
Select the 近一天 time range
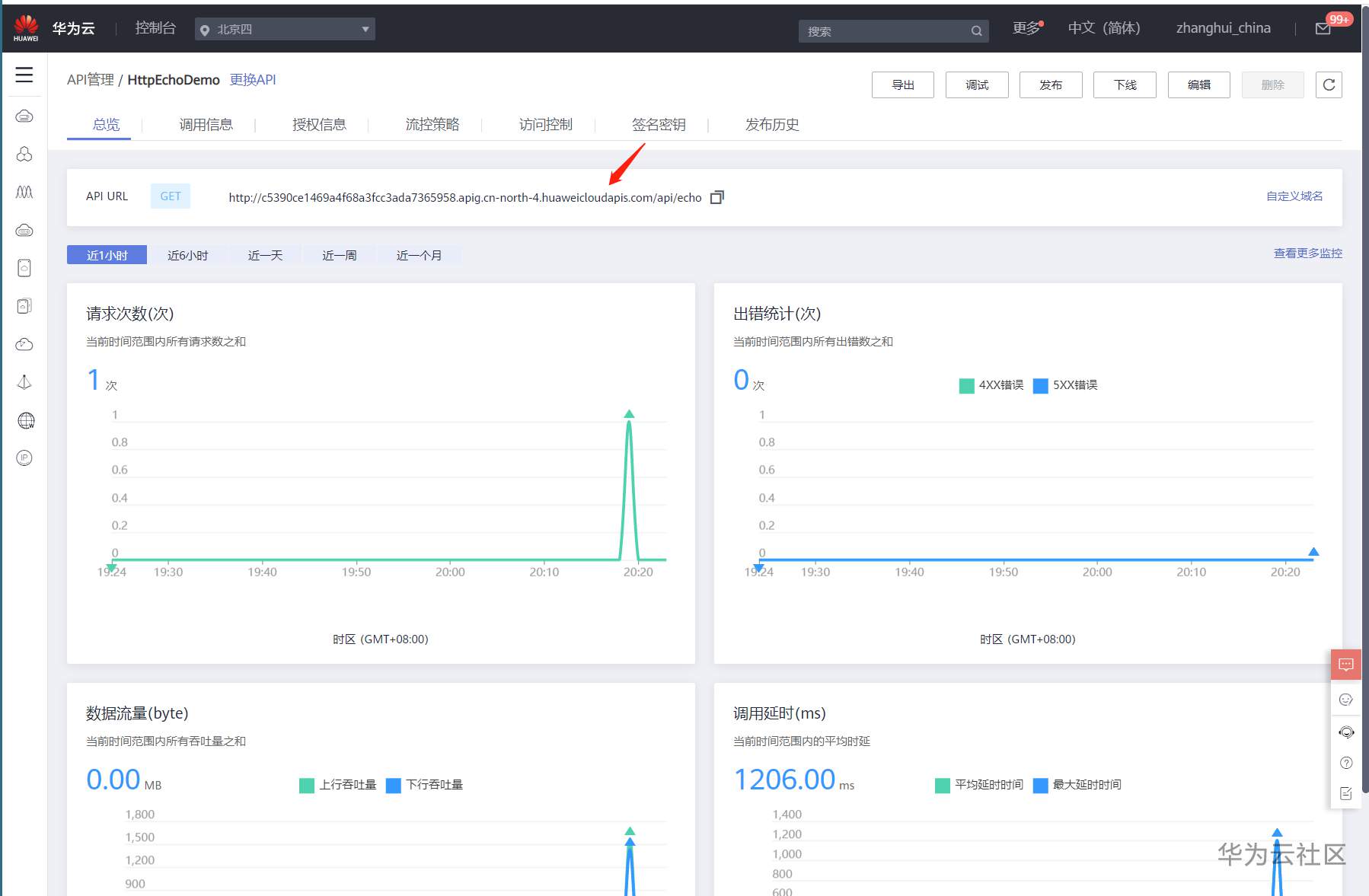pos(265,255)
